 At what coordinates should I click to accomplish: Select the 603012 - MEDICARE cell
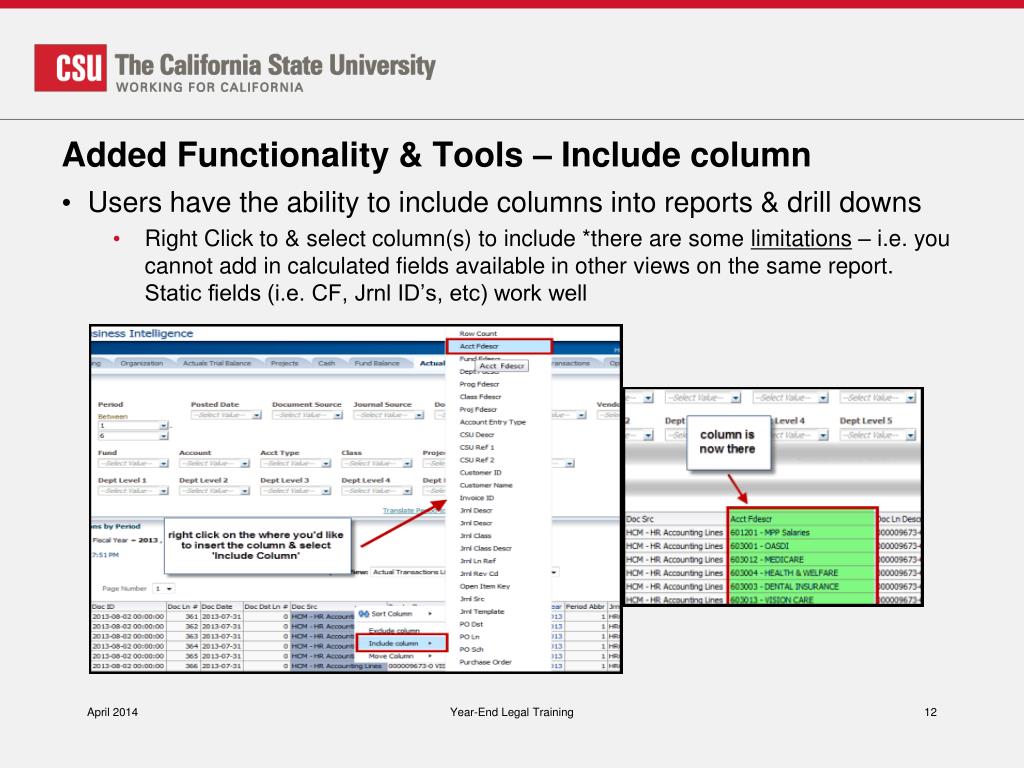[x=802, y=560]
